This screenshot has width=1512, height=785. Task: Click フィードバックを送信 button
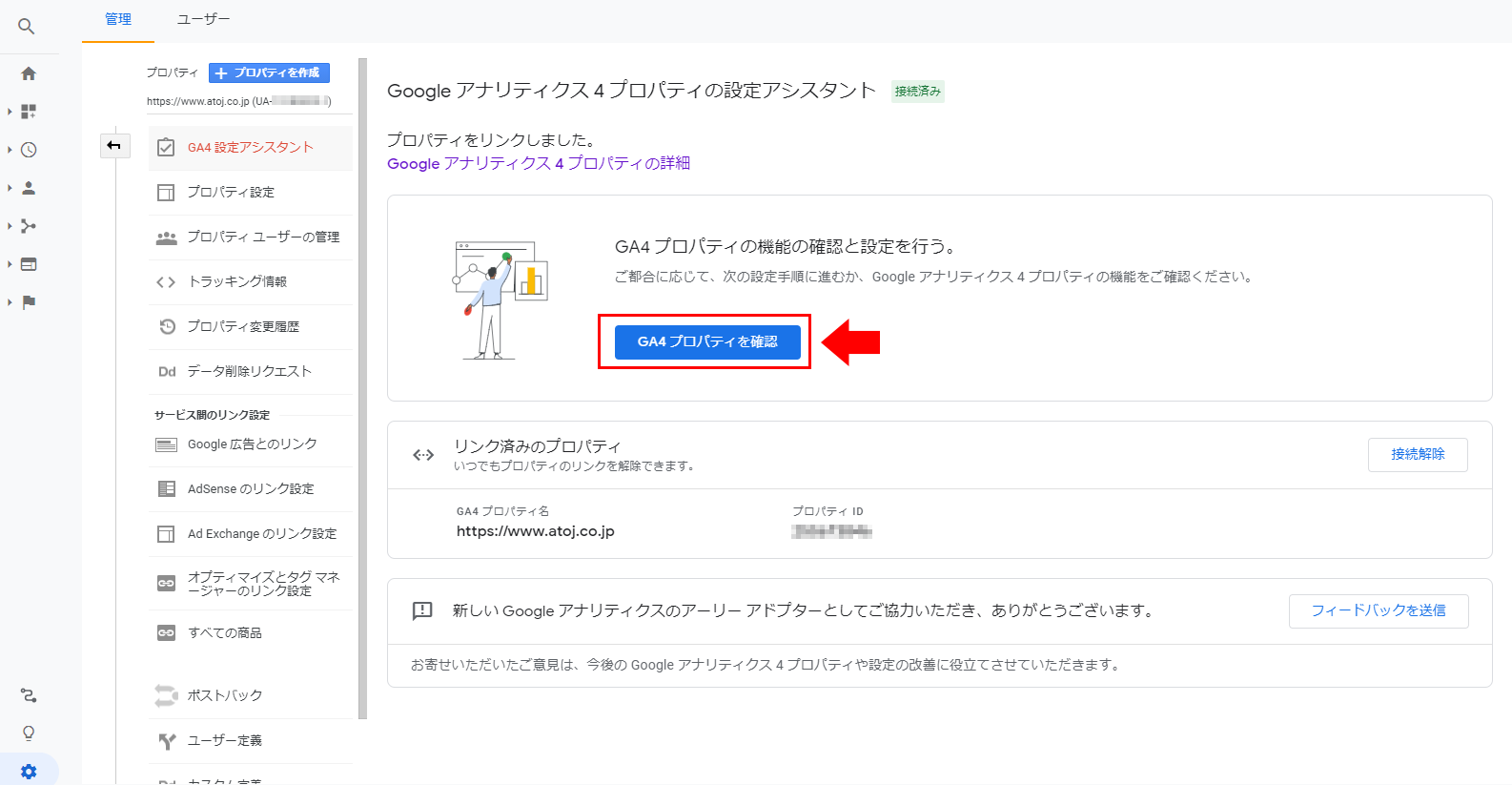(x=1379, y=610)
